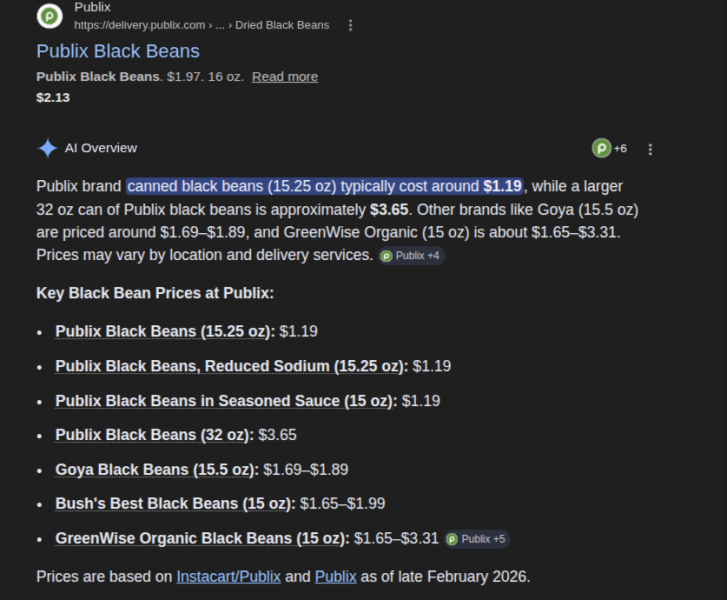Viewport: 727px width, 600px height.
Task: Open Publix Black Beans in Seasoned Sauce item
Action: (x=225, y=401)
